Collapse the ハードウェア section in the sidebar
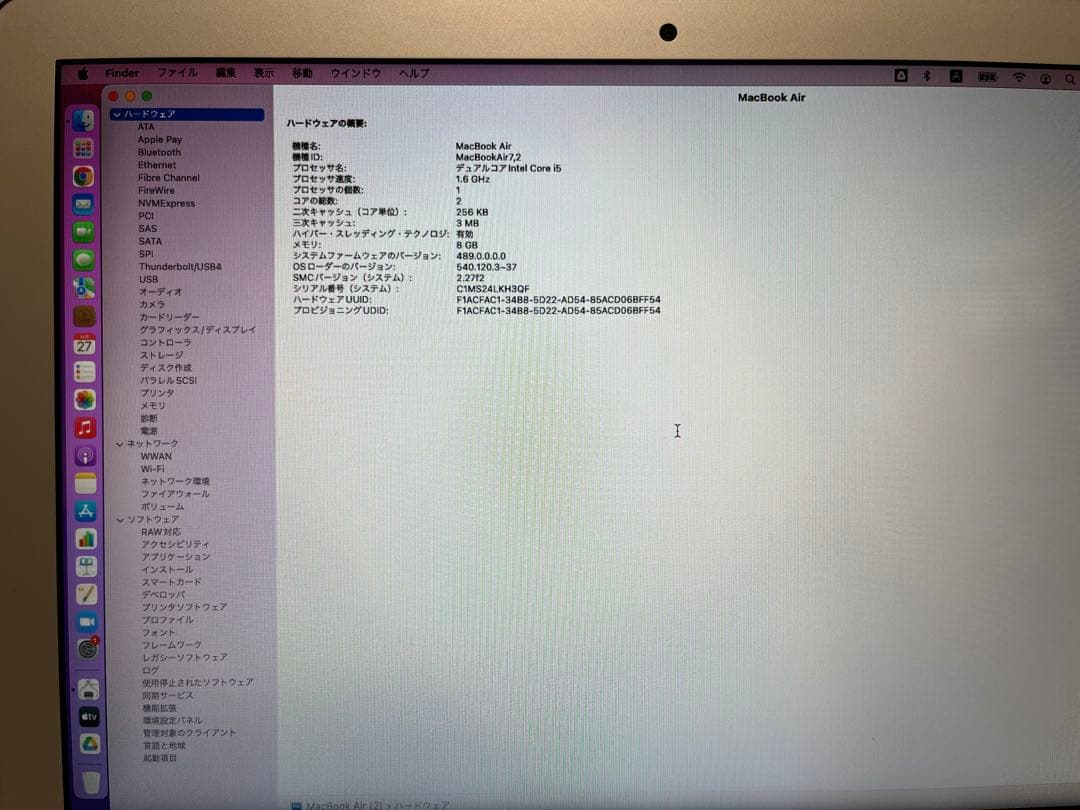 [115, 114]
